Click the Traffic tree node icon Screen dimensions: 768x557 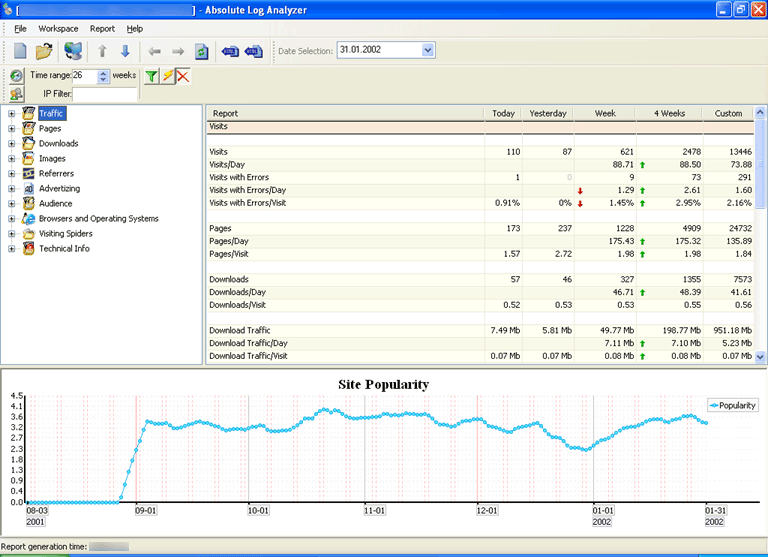pos(29,113)
